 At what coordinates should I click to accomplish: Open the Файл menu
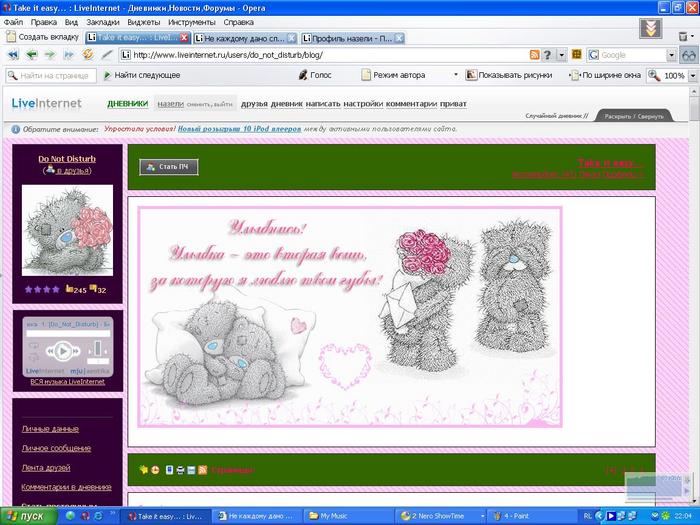click(13, 22)
